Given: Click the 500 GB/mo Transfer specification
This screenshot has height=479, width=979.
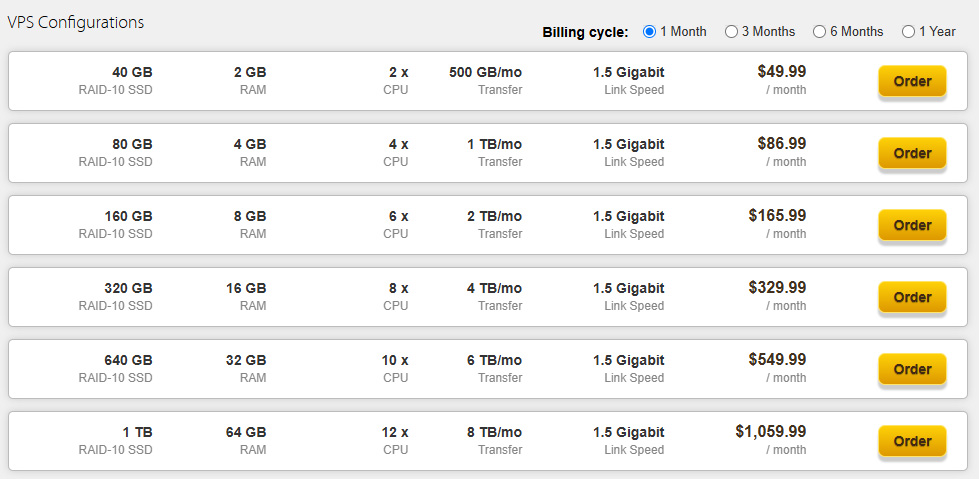Looking at the screenshot, I should pos(485,81).
